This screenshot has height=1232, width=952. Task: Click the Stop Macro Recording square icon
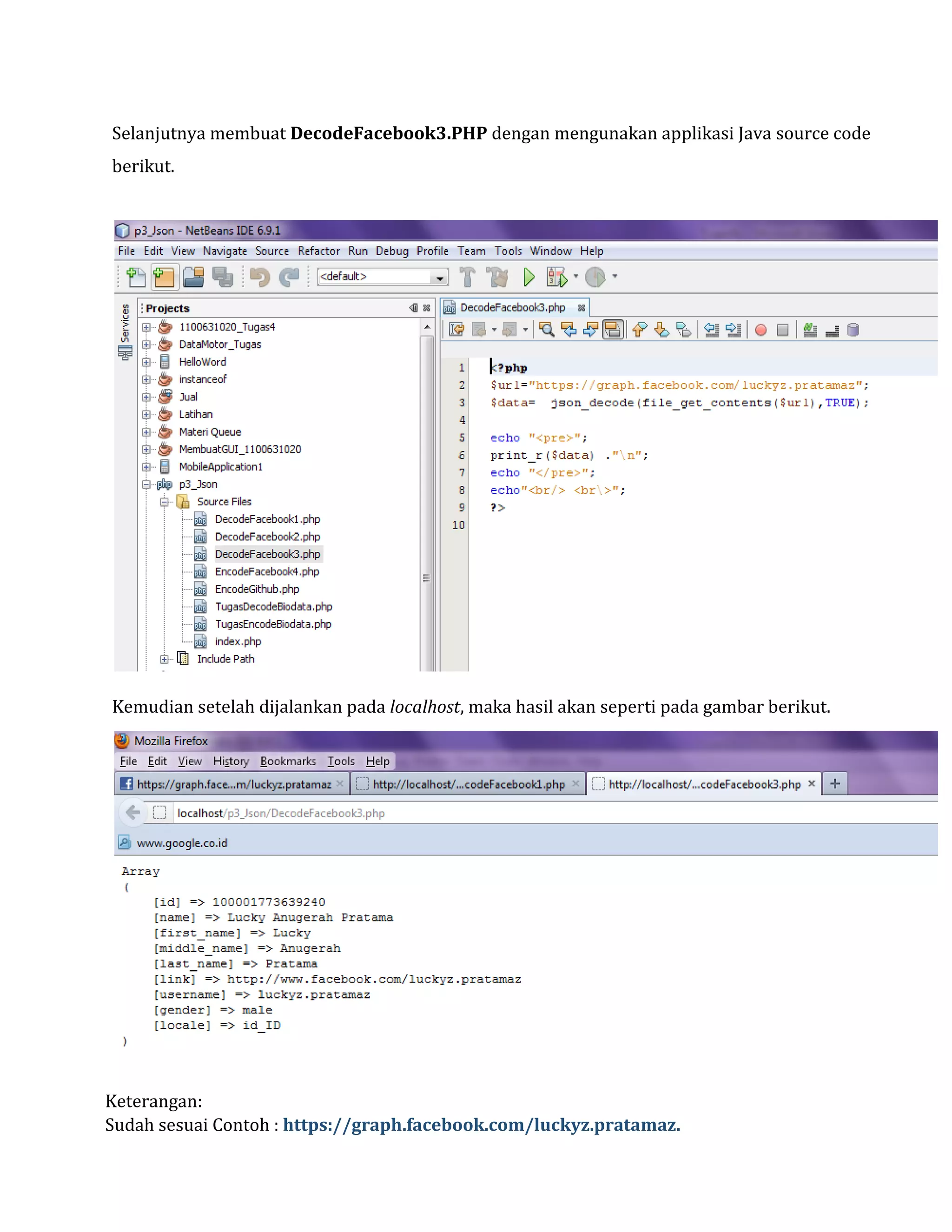coord(783,330)
